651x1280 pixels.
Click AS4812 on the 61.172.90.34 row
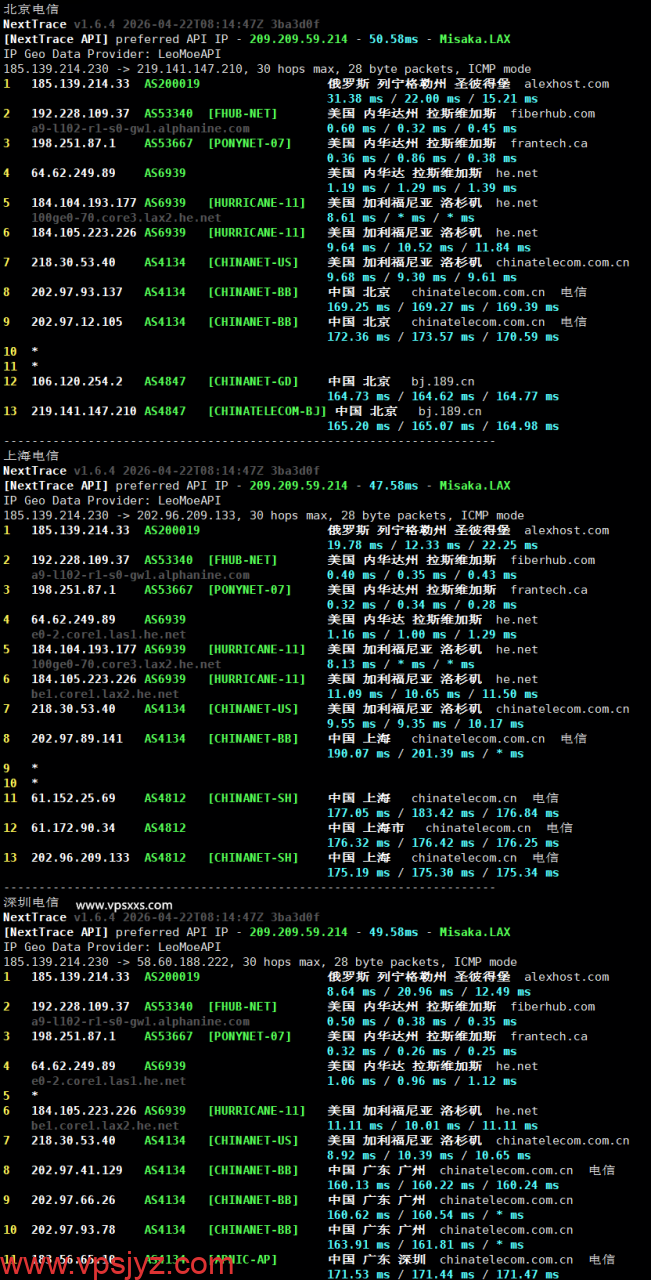[x=165, y=829]
